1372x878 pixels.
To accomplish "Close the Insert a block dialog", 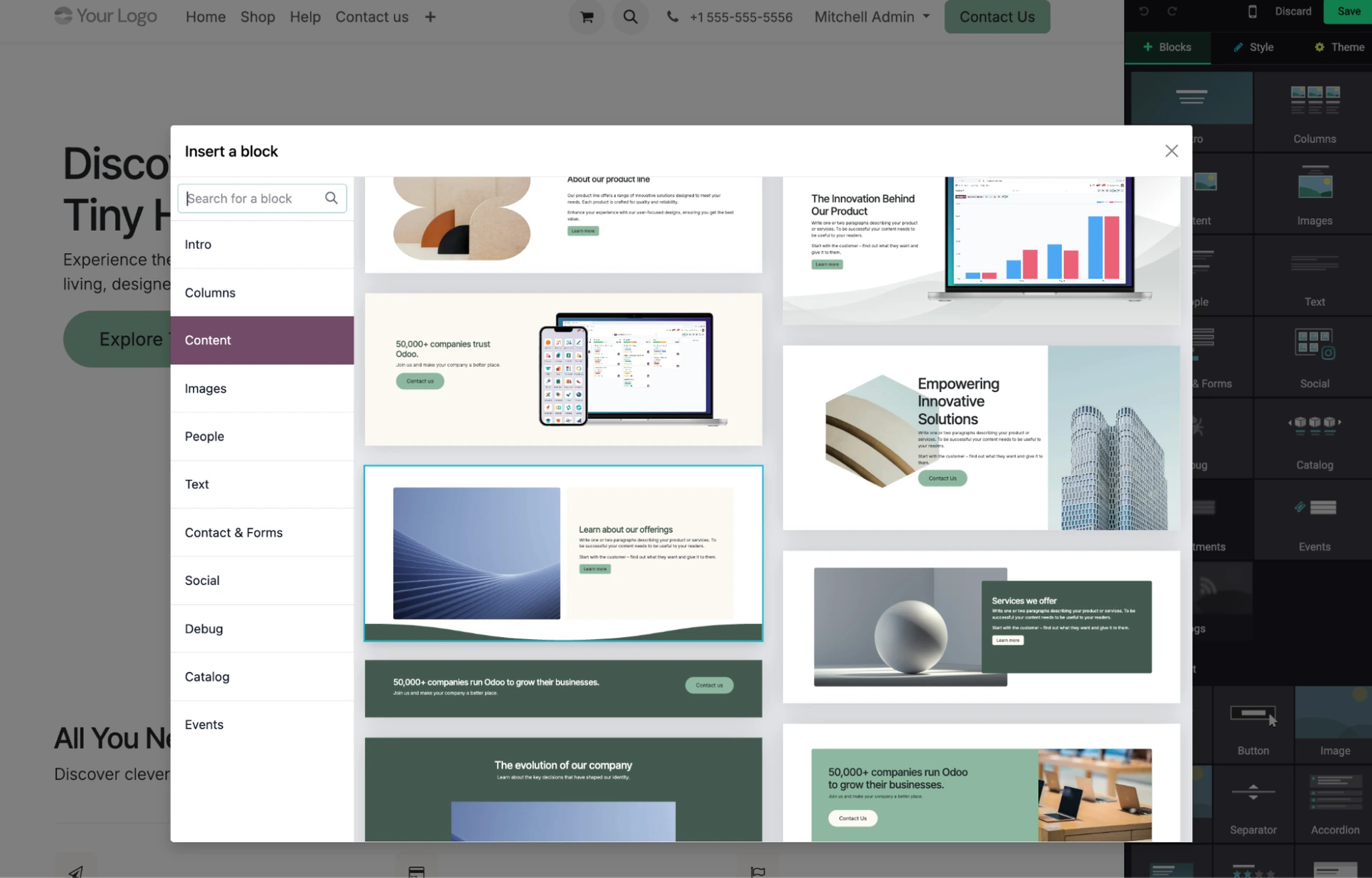I will pos(1171,151).
